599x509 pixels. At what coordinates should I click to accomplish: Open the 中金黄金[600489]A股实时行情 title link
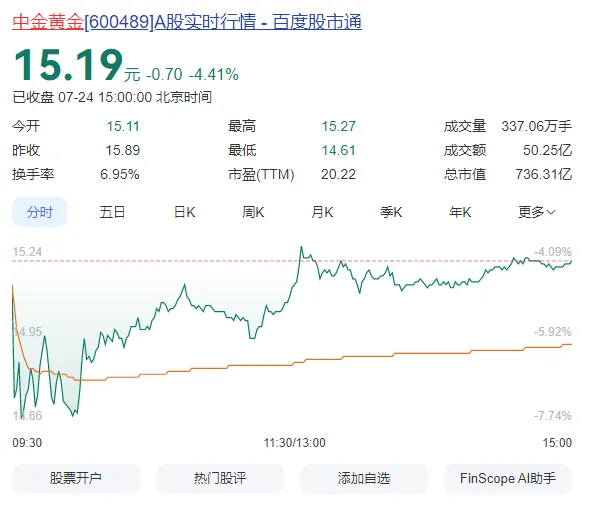coord(187,22)
